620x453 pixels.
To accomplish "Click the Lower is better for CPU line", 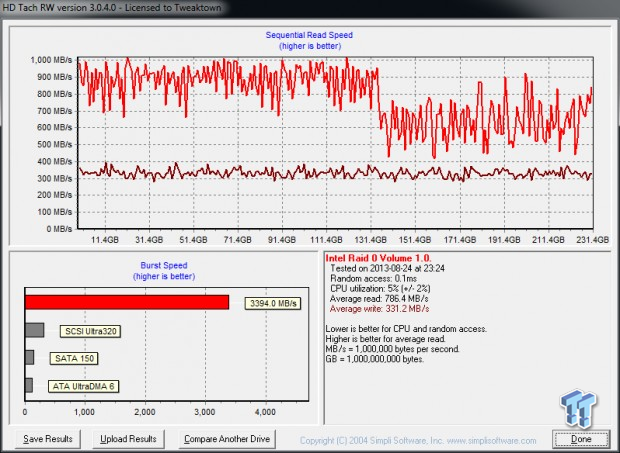I will click(x=406, y=329).
